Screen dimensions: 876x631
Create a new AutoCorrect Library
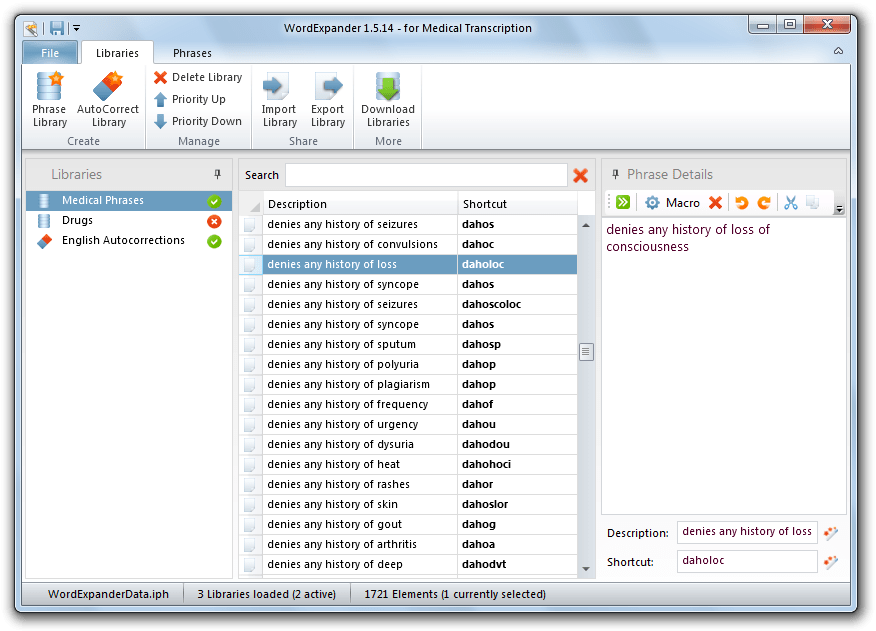point(108,100)
